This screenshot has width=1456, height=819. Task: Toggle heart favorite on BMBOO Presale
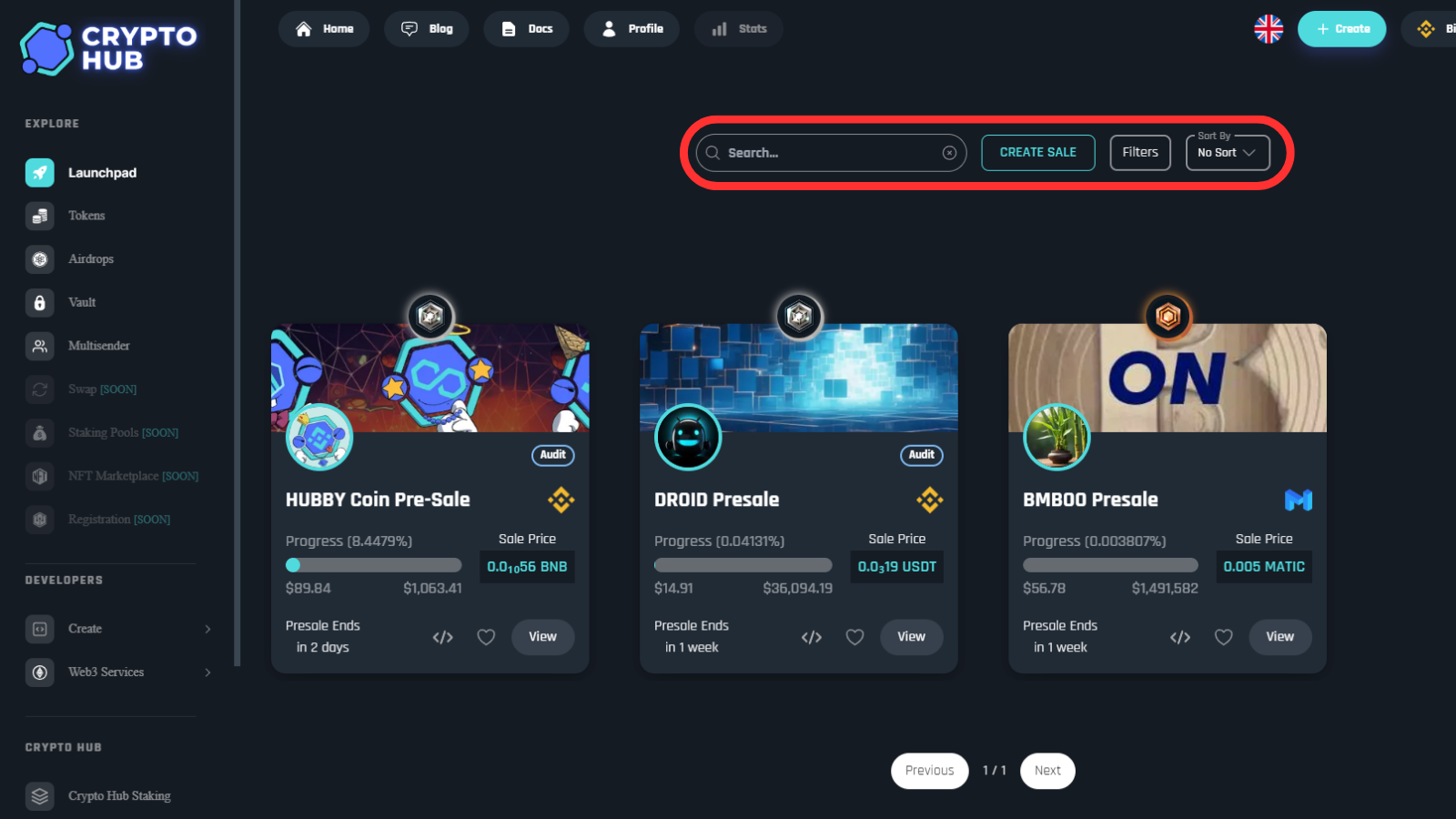click(x=1223, y=637)
